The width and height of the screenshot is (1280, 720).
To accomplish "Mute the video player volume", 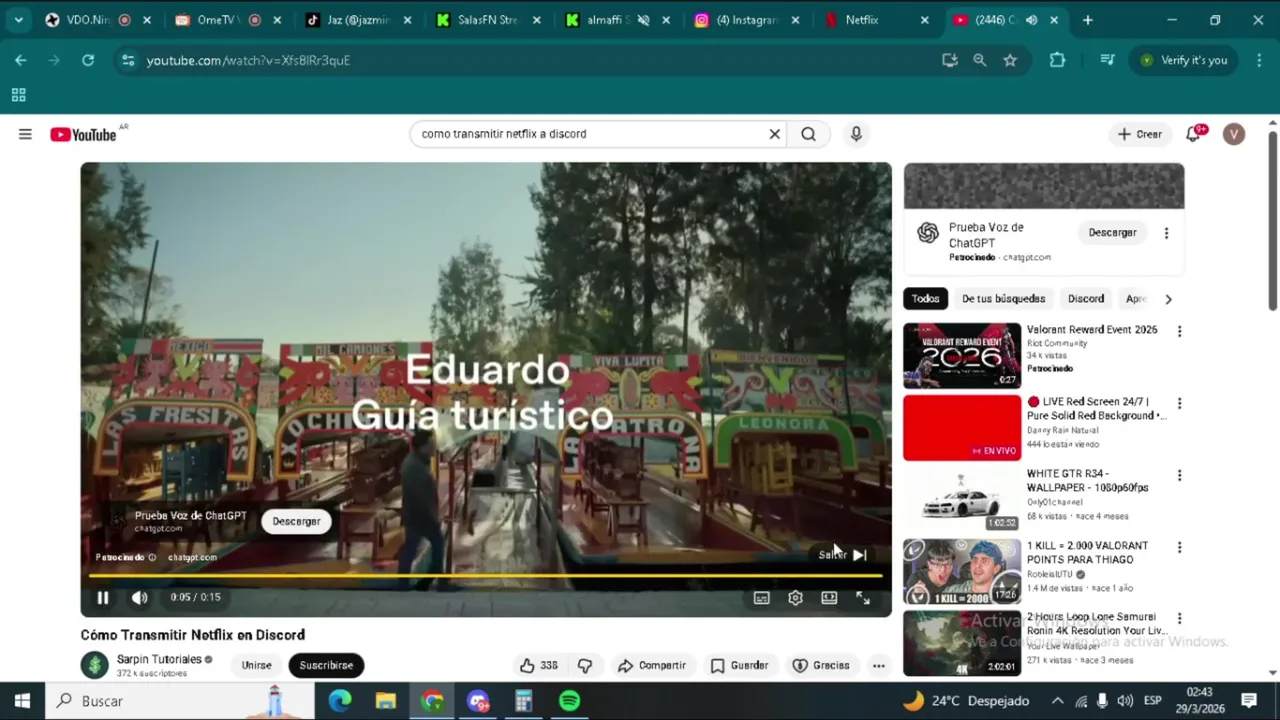I will (x=140, y=597).
